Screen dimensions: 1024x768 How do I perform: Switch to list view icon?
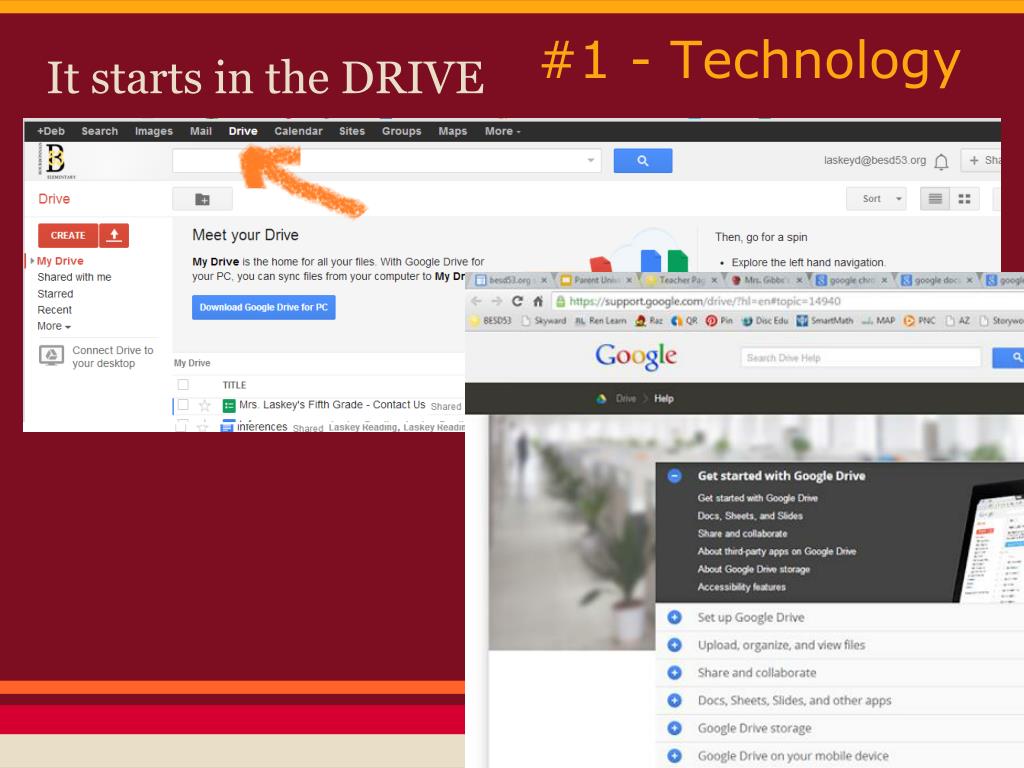point(935,199)
